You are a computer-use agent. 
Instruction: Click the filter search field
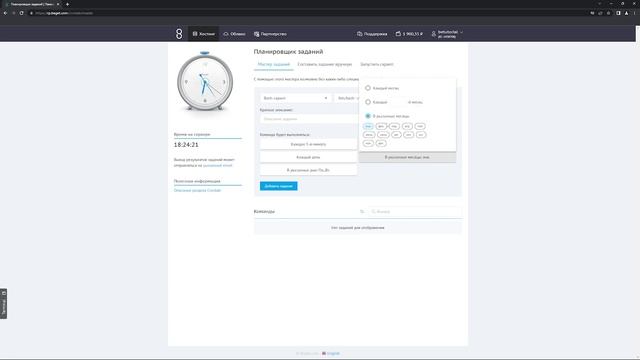click(415, 211)
